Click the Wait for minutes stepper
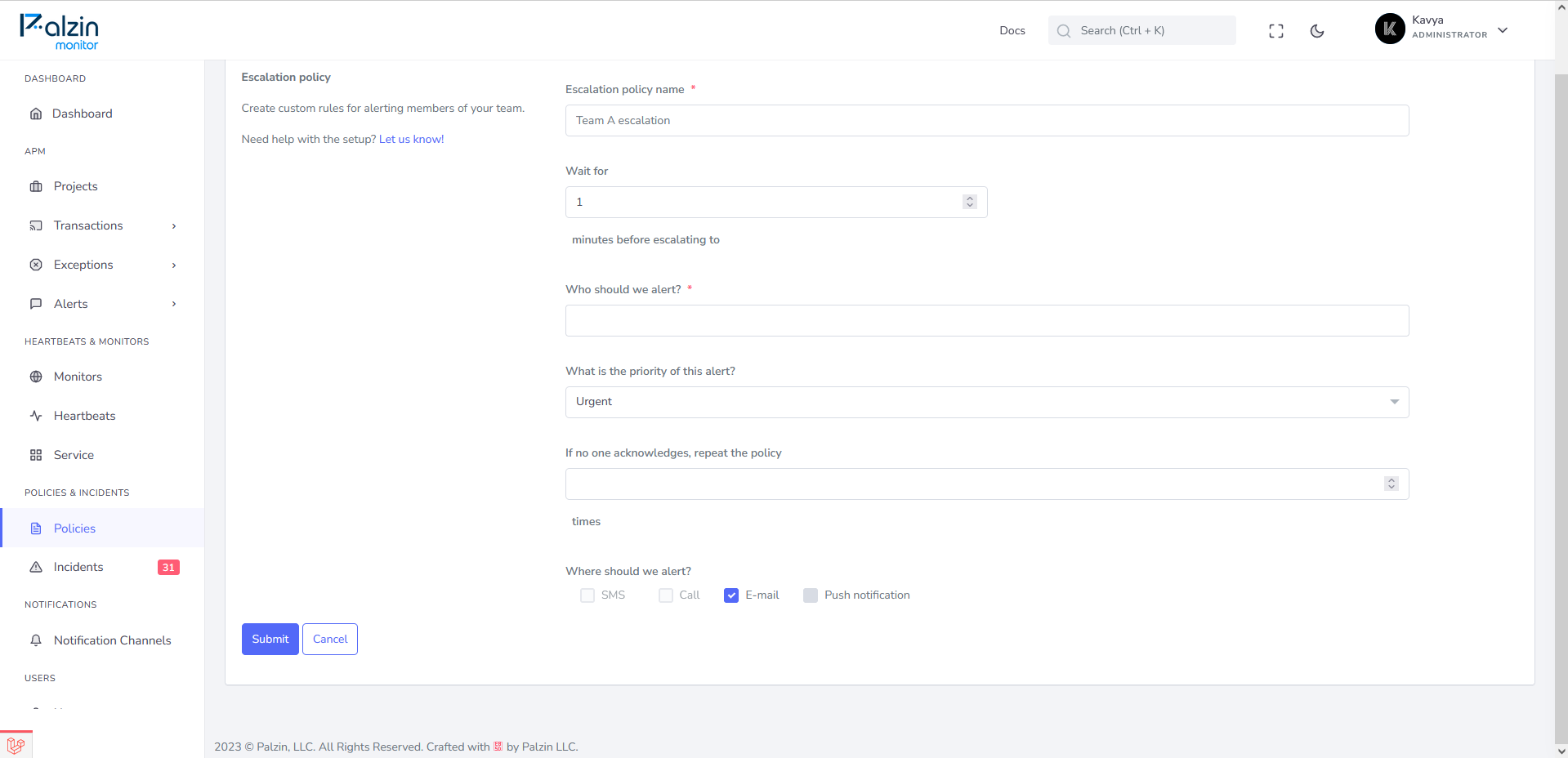 (x=970, y=202)
